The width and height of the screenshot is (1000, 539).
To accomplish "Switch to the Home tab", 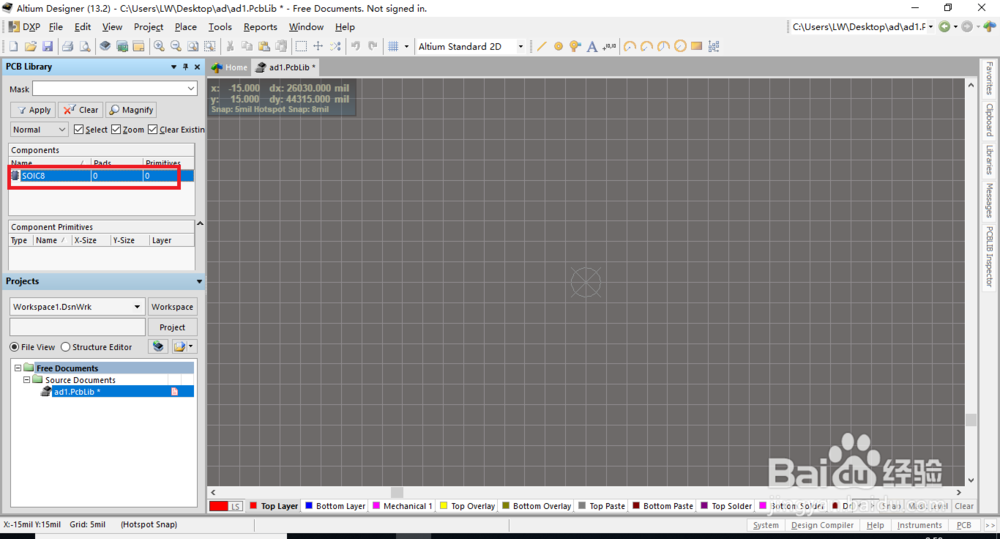I will click(x=230, y=67).
